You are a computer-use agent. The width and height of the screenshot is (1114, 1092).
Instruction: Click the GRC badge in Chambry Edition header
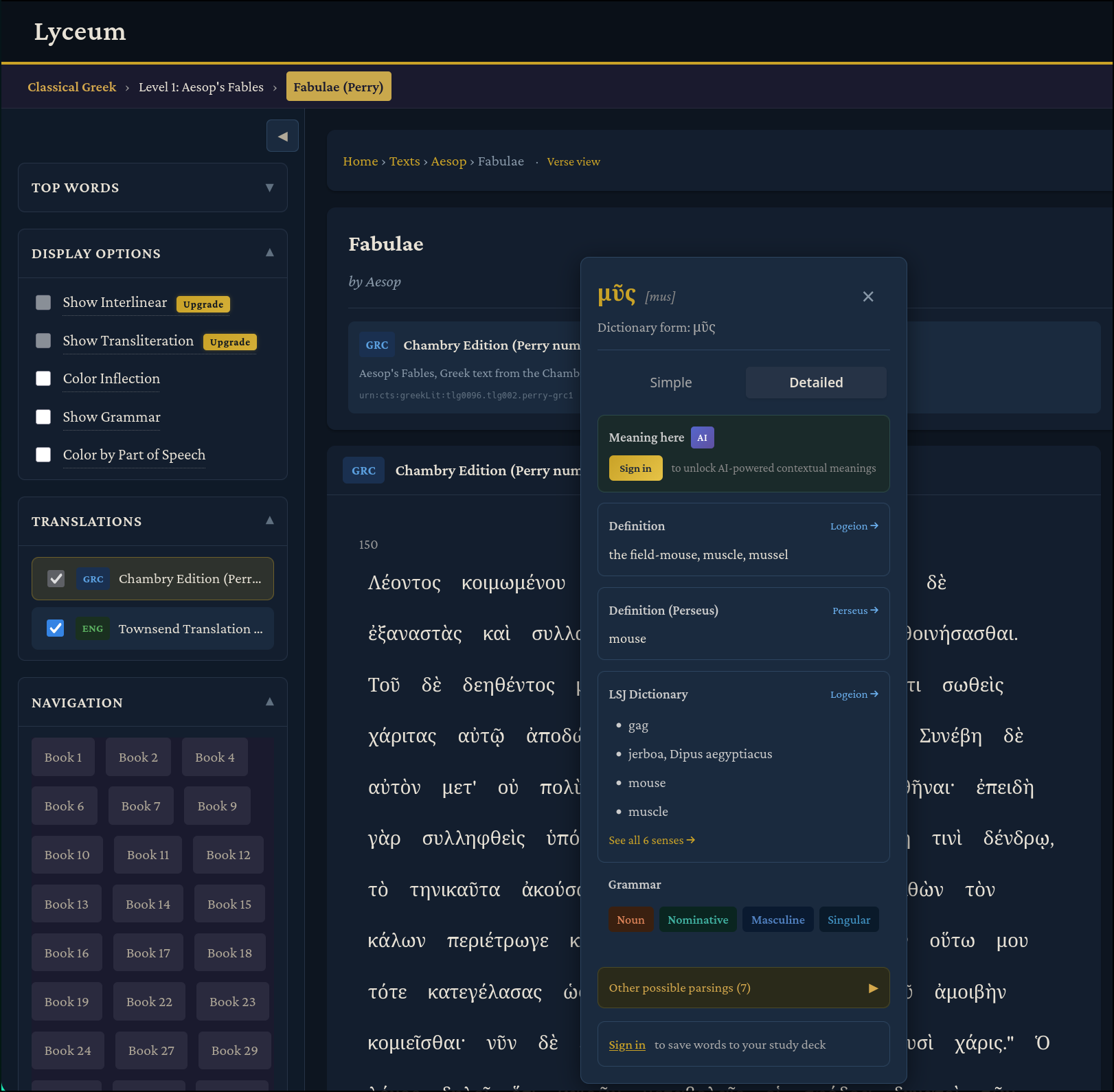point(363,471)
